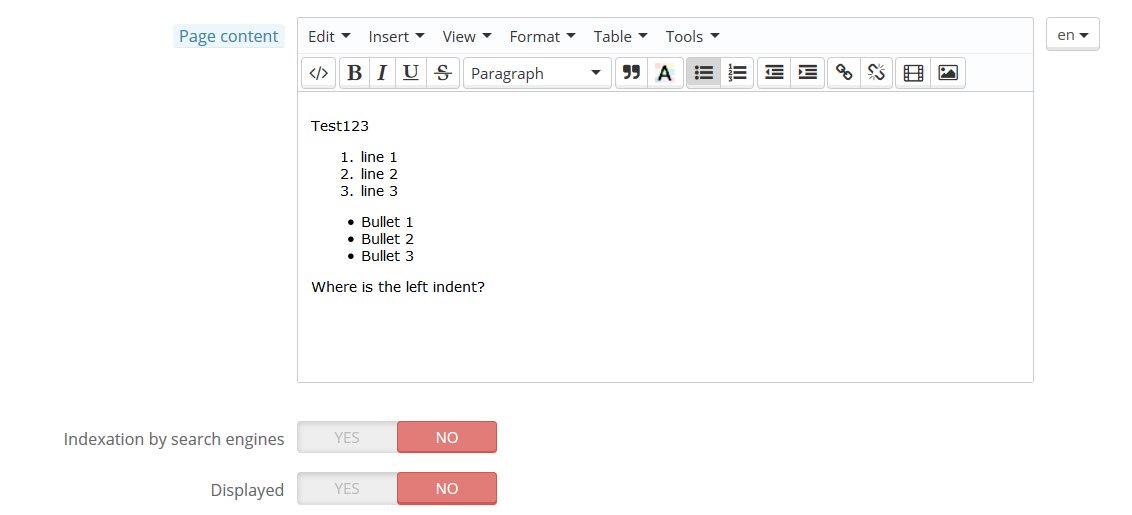Click the decrease indent icon

pyautogui.click(x=774, y=73)
